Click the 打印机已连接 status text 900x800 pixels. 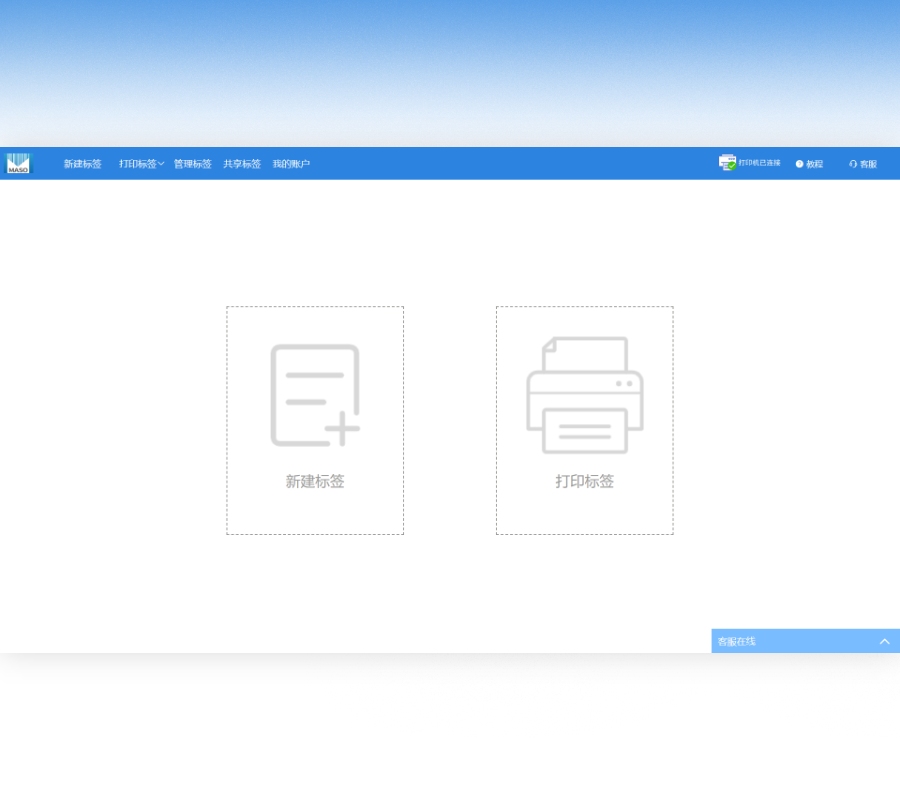coord(760,163)
